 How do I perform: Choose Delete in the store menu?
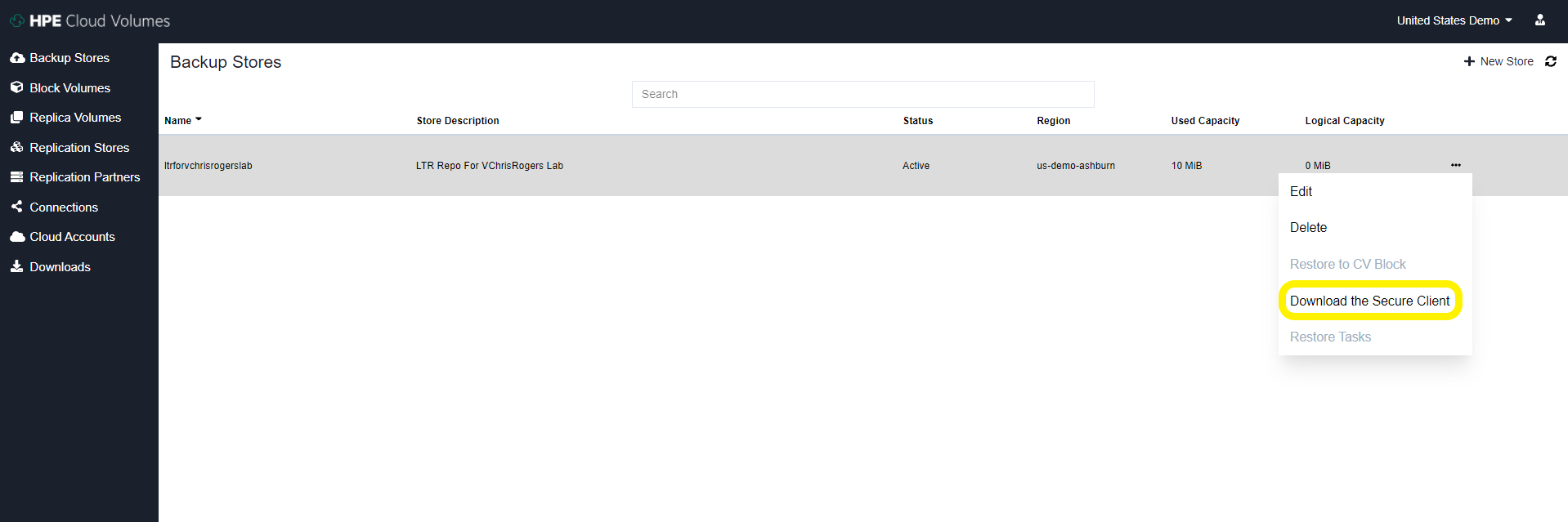1308,228
